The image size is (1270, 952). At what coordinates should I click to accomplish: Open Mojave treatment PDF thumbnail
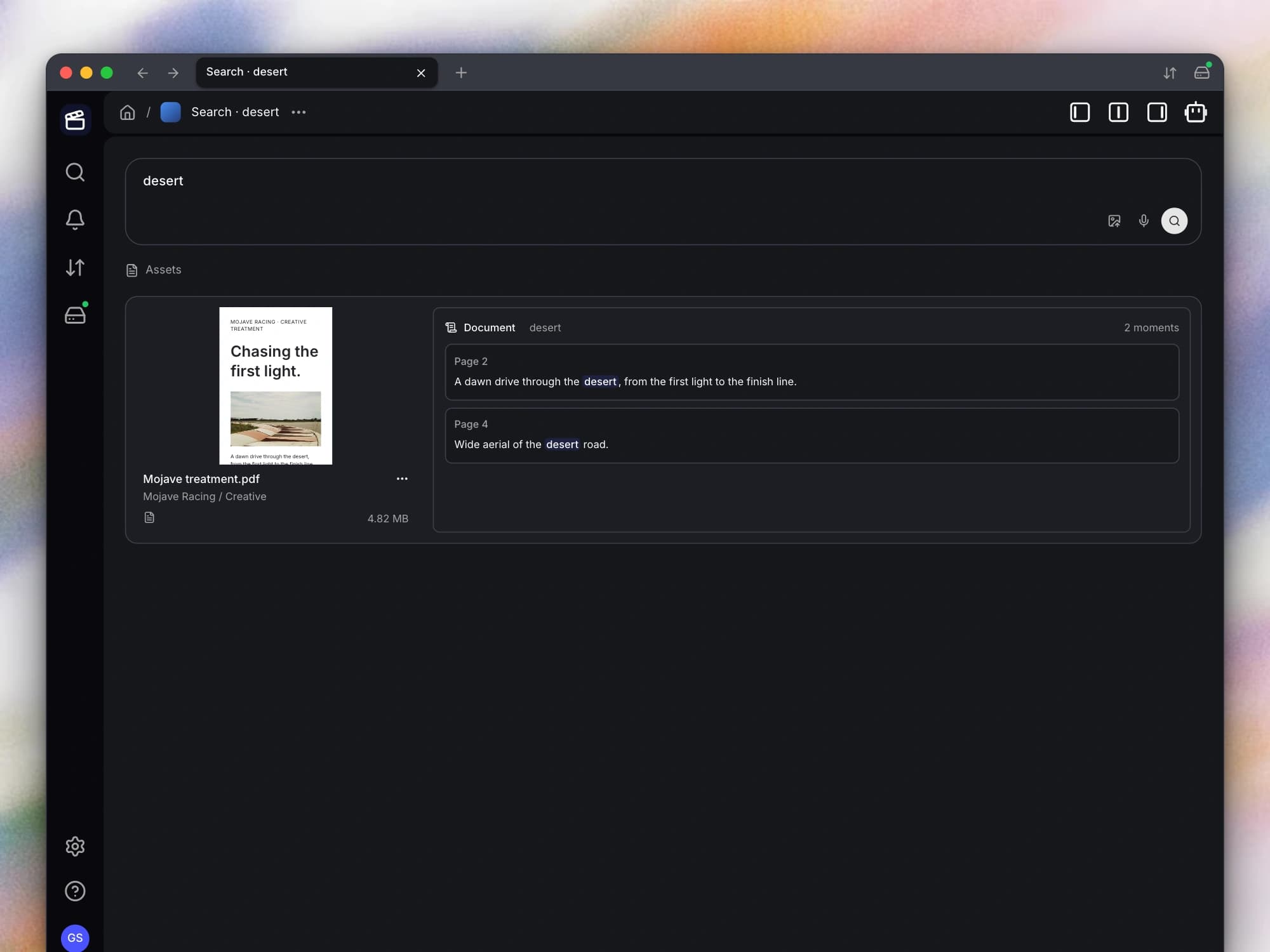276,386
